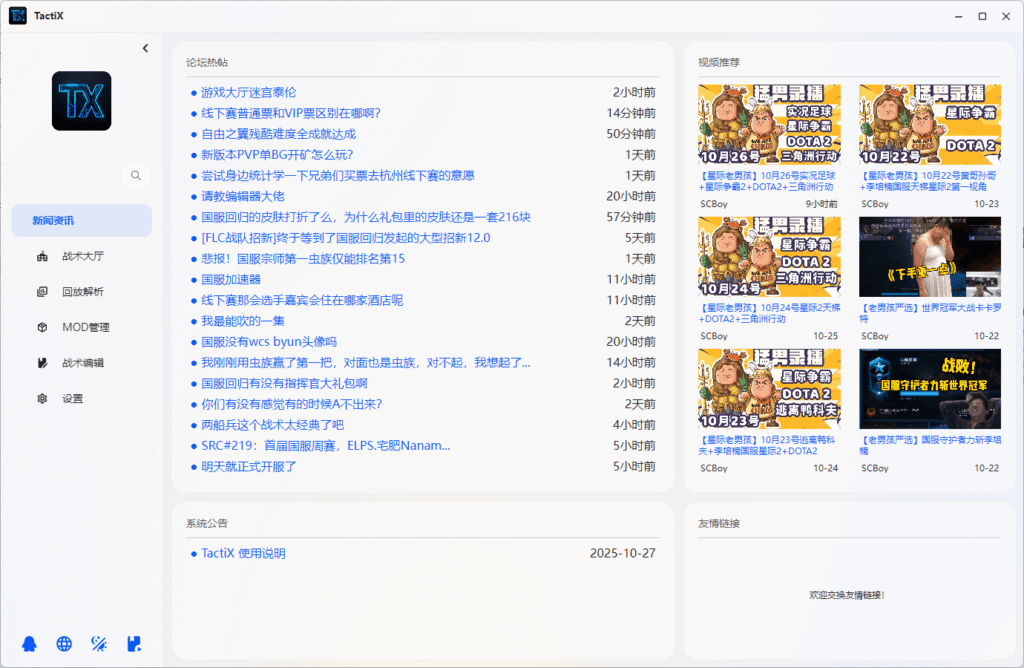Screen dimensions: 1024x668
Task: Select the 新闻资讯 tab in sidebar
Action: (x=81, y=220)
